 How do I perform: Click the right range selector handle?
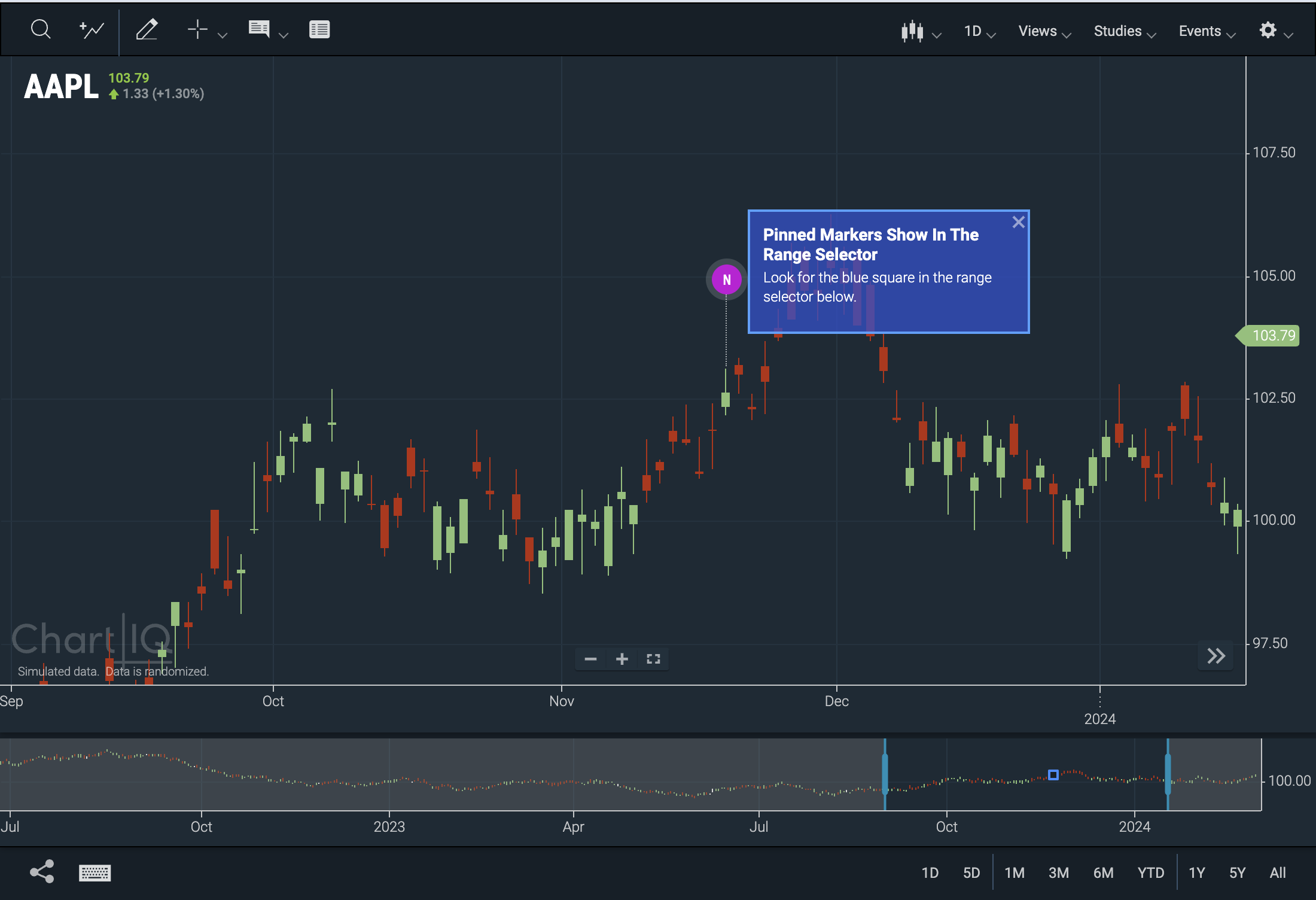[1168, 774]
